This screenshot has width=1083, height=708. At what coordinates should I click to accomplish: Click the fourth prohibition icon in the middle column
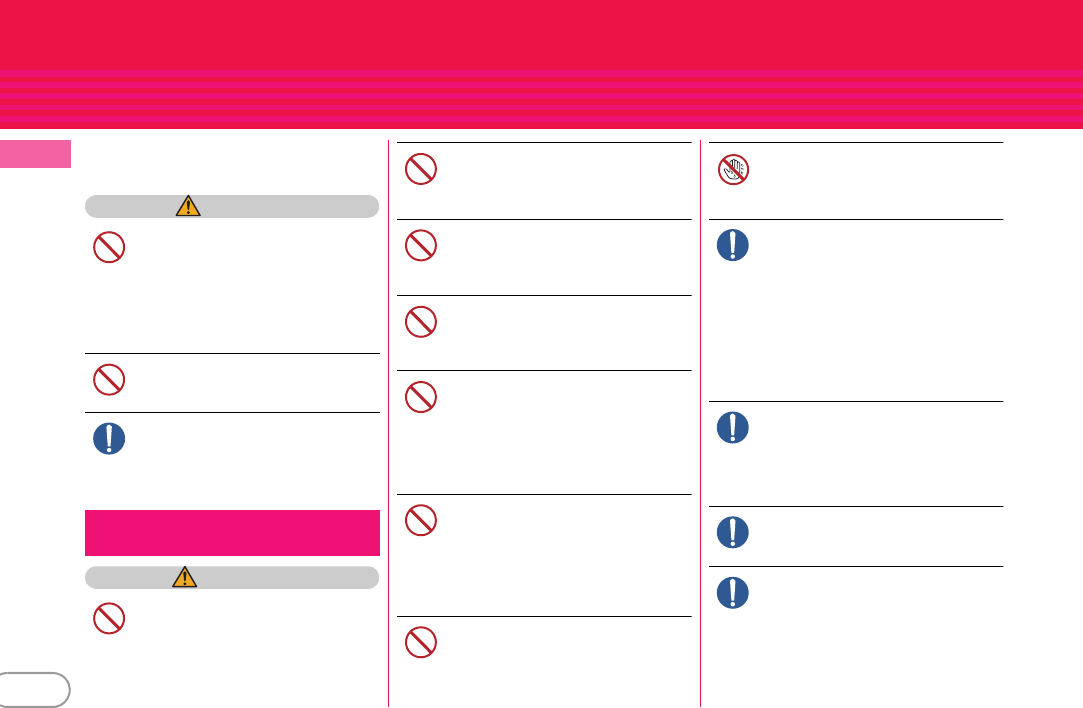coord(421,397)
